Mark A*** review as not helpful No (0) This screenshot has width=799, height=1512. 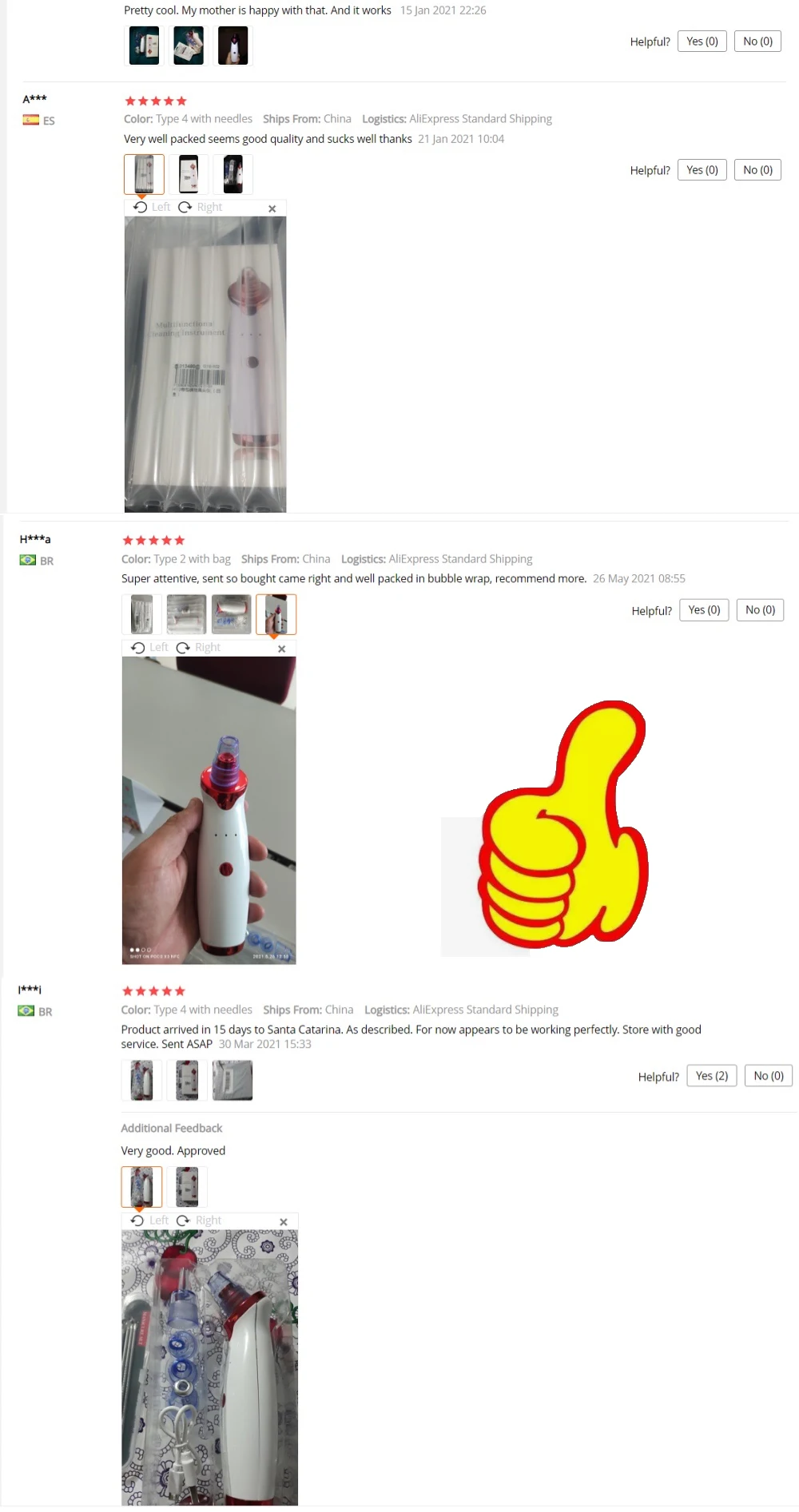click(x=757, y=170)
